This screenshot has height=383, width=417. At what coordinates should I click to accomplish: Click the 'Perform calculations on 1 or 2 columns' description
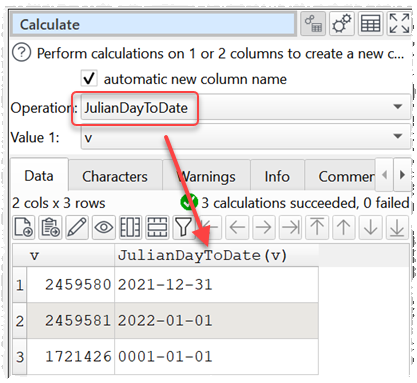pyautogui.click(x=220, y=53)
